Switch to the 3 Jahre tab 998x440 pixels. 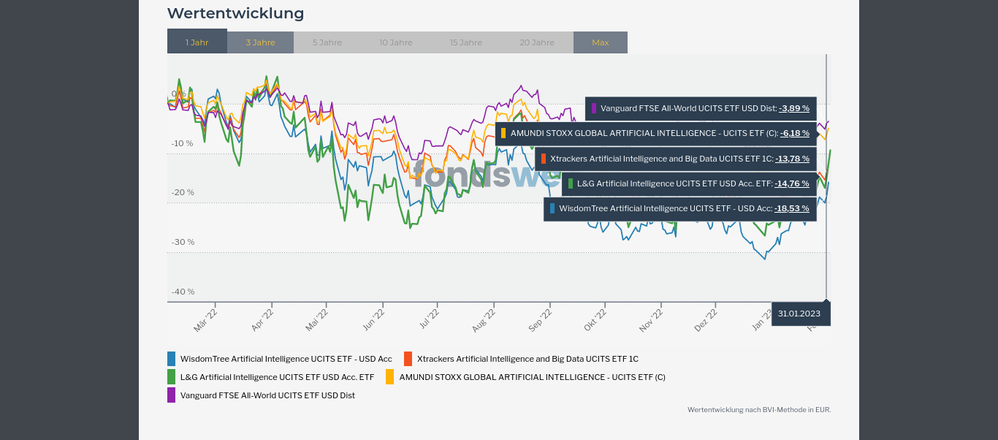(260, 42)
